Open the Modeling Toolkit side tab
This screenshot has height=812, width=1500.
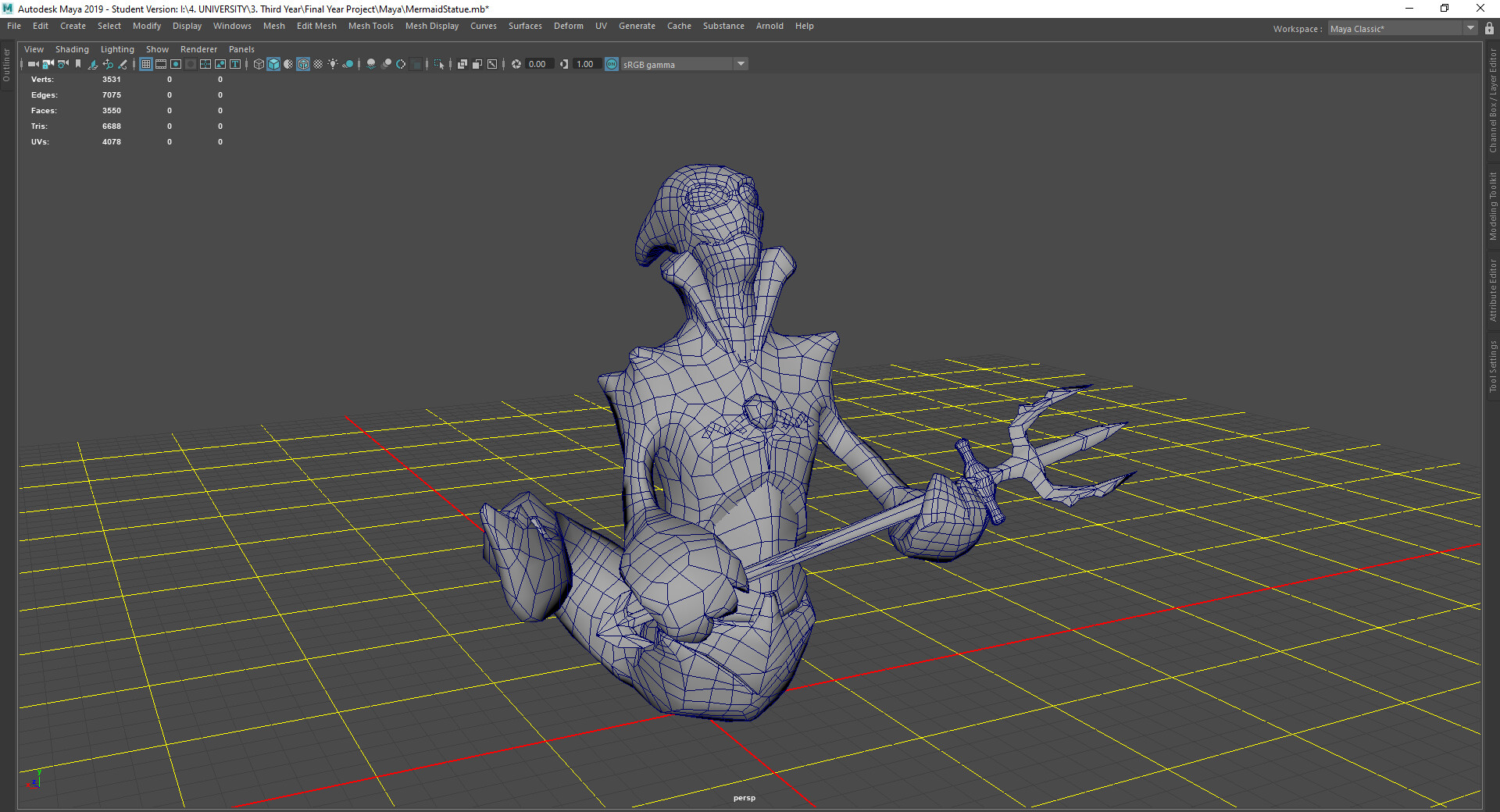[x=1492, y=206]
